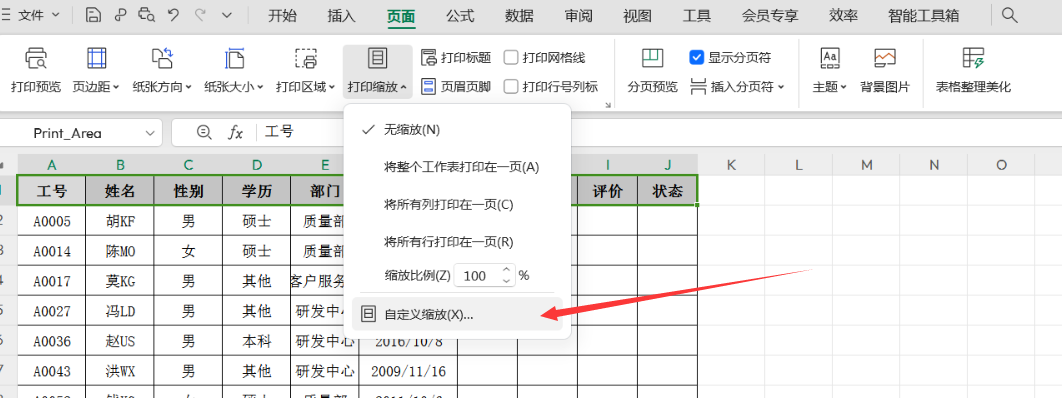Viewport: 1062px width, 398px height.
Task: Click the Save icon in quick toolbar
Action: click(94, 15)
